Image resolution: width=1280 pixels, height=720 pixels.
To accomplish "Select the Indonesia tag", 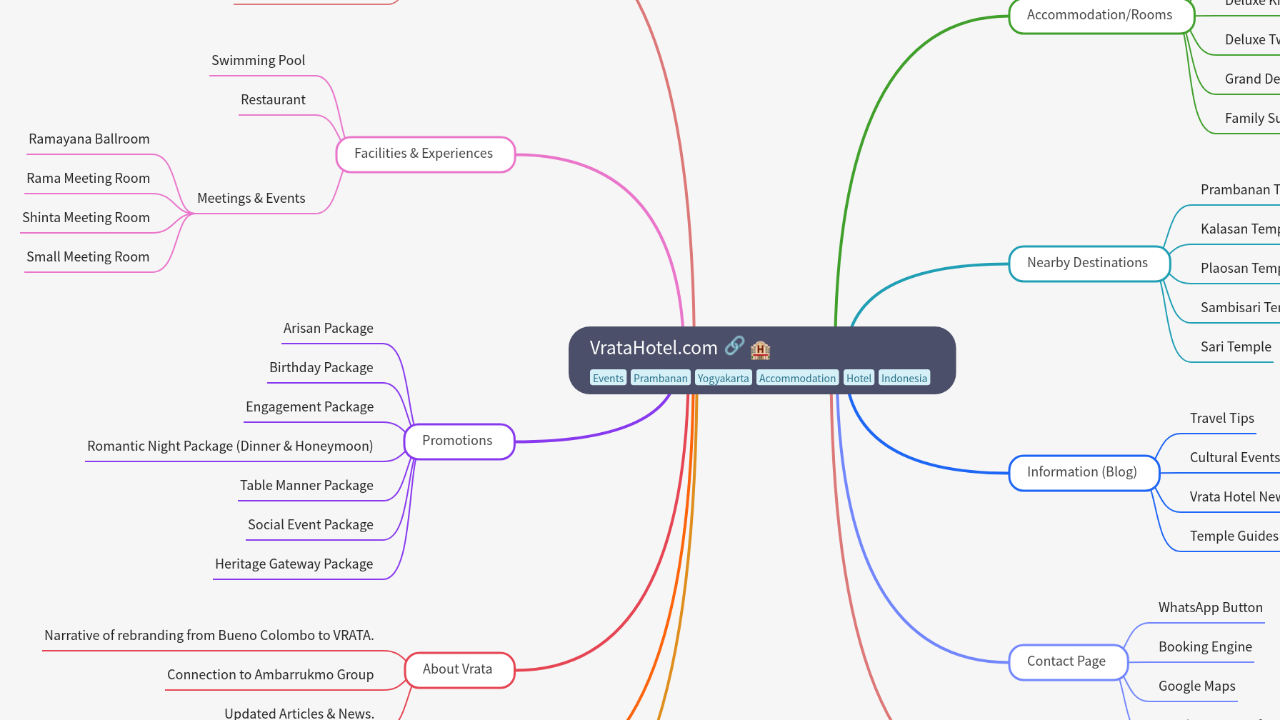I will pyautogui.click(x=904, y=378).
